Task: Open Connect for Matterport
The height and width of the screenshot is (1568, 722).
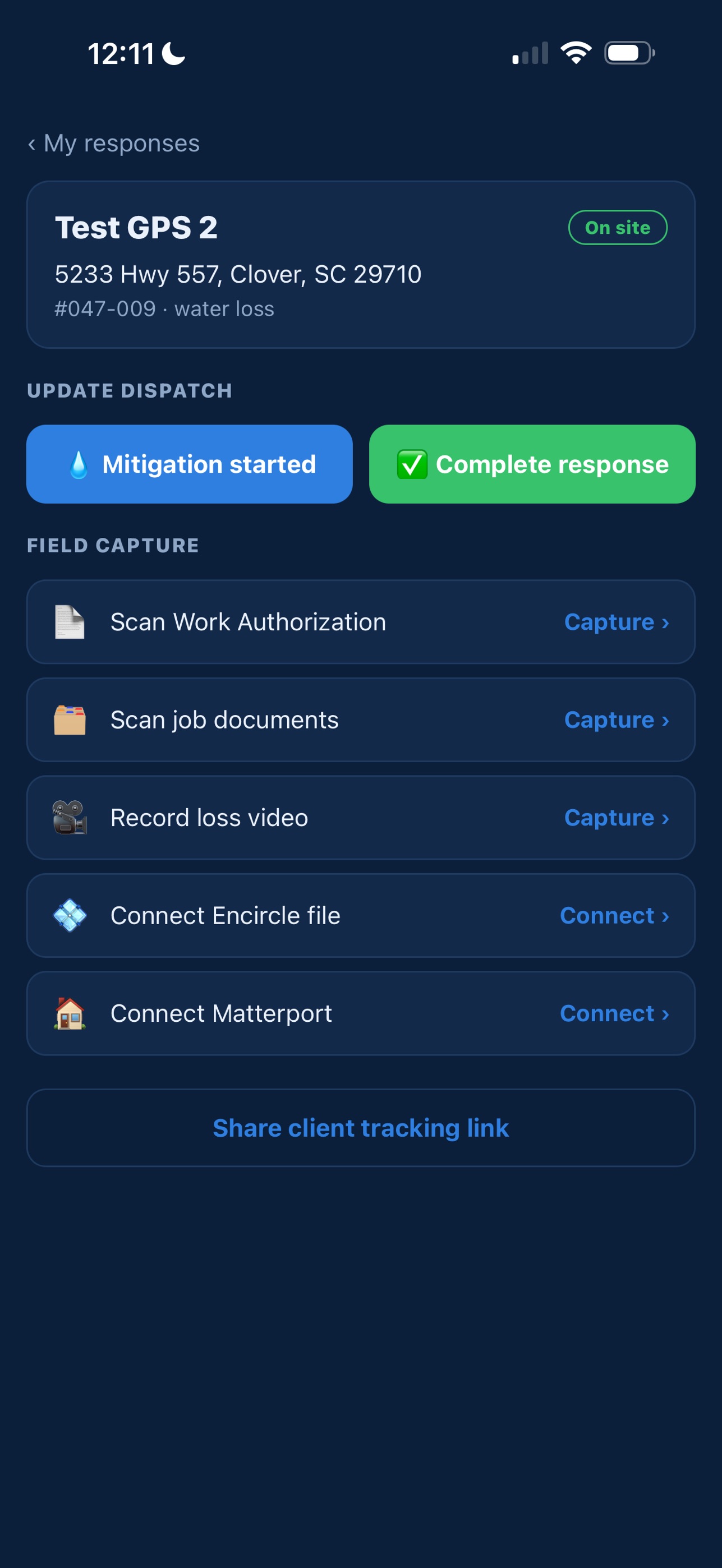Action: 615,1013
